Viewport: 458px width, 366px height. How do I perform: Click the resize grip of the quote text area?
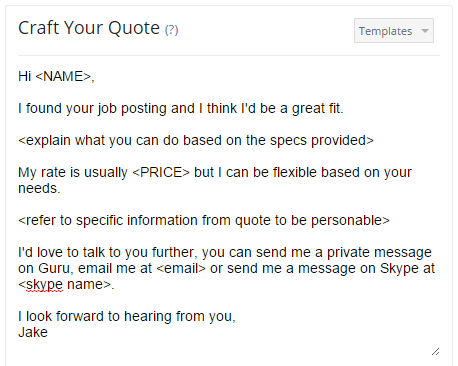click(435, 352)
